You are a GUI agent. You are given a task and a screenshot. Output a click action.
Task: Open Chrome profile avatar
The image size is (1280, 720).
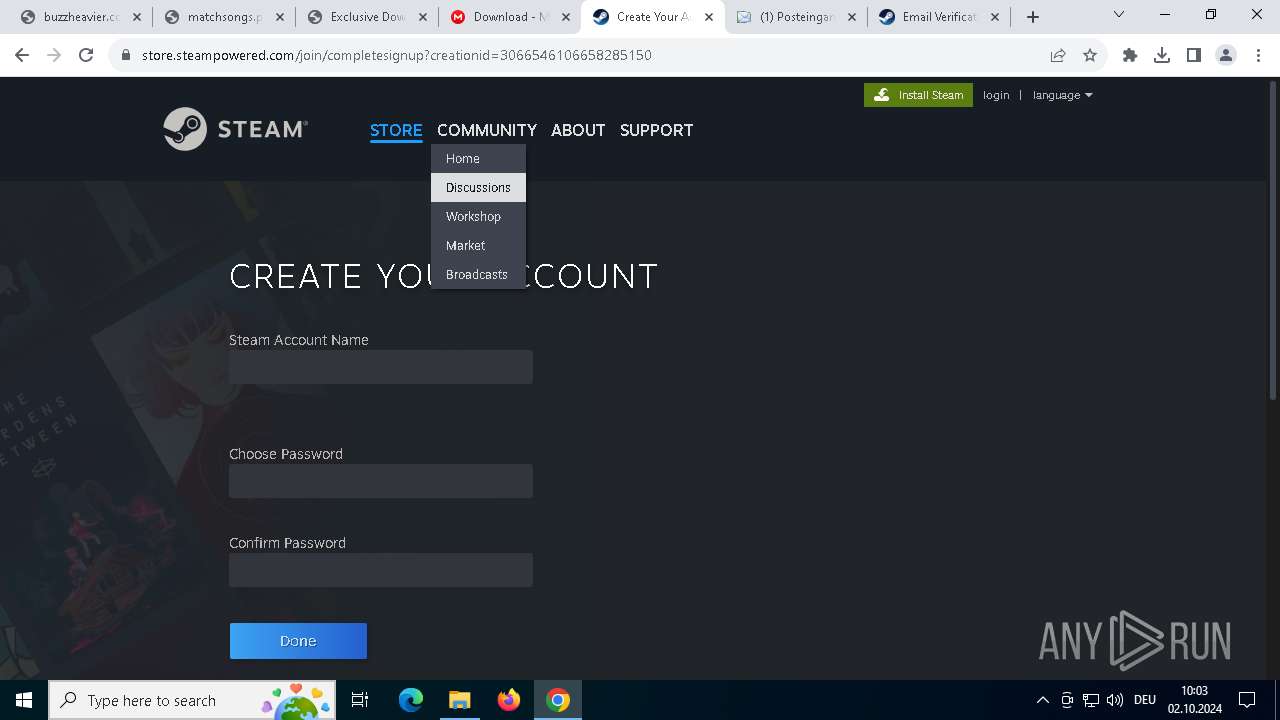click(x=1226, y=56)
